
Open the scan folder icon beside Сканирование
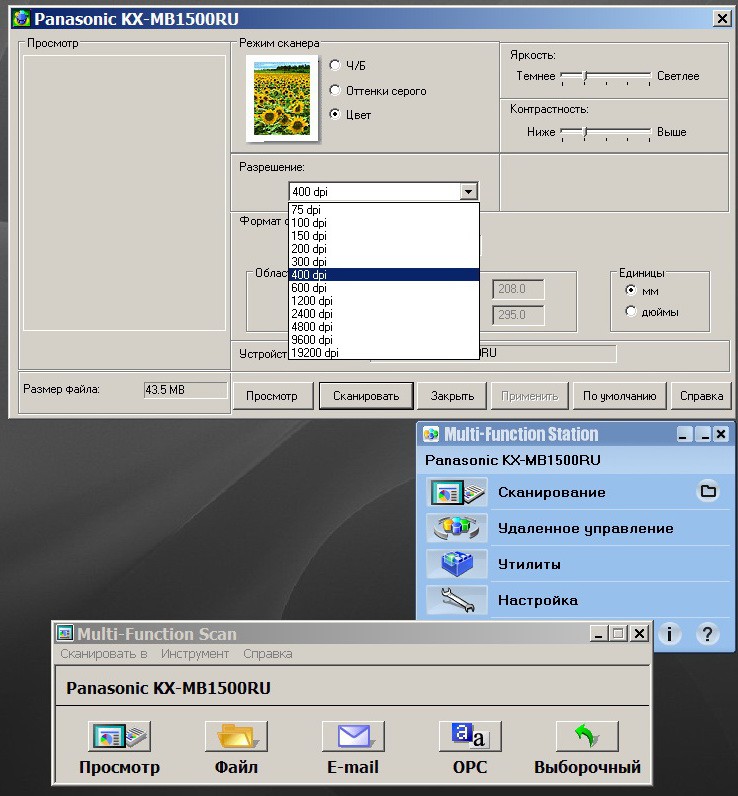tap(708, 491)
